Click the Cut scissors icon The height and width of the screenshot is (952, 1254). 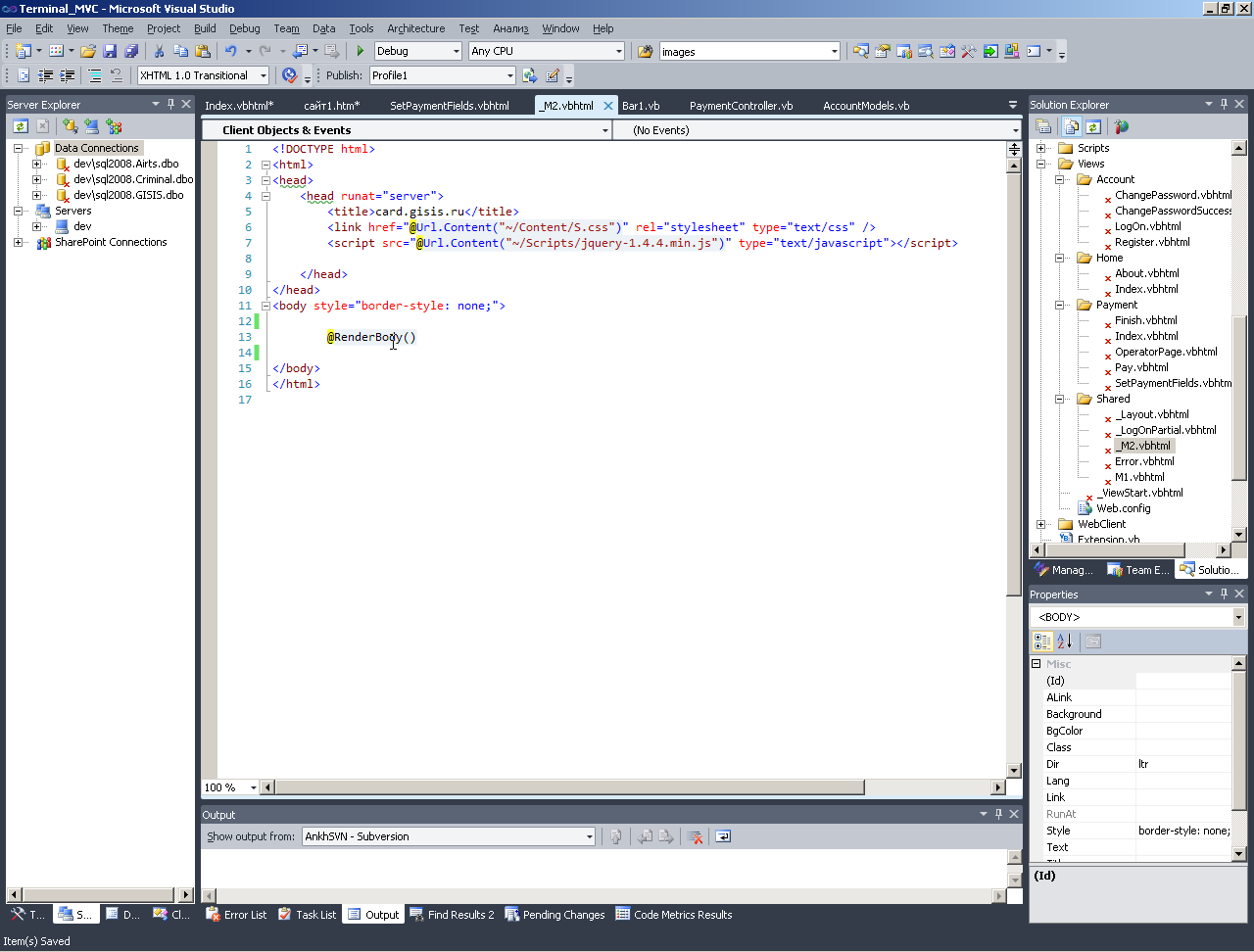(159, 51)
